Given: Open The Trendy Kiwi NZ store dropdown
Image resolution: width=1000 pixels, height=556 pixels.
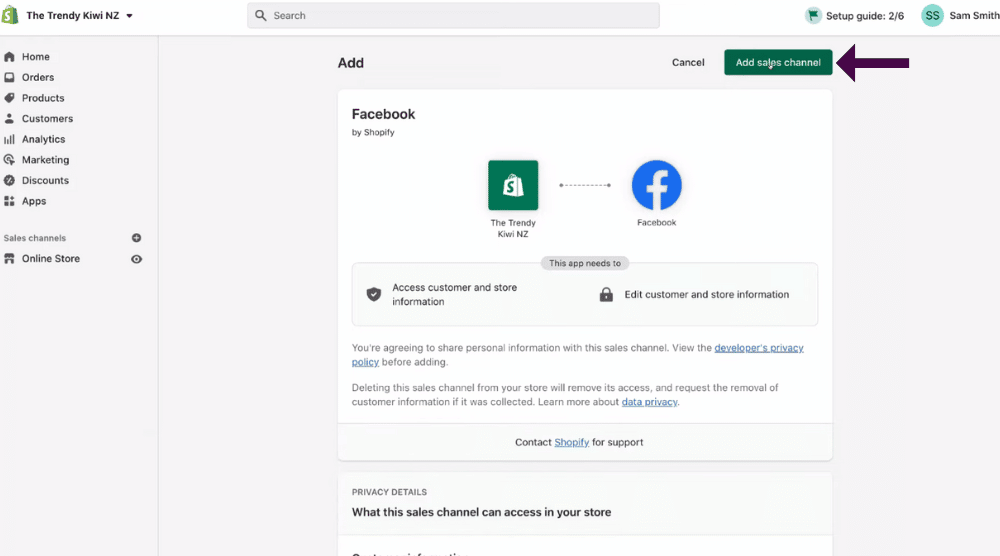Looking at the screenshot, I should 79,15.
